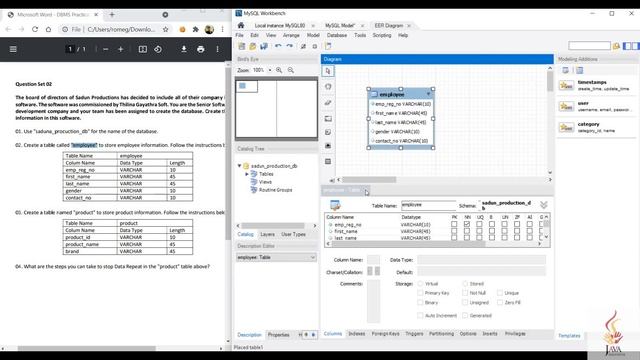The image size is (640, 360).
Task: Switch to the User Types tab
Action: point(293,234)
